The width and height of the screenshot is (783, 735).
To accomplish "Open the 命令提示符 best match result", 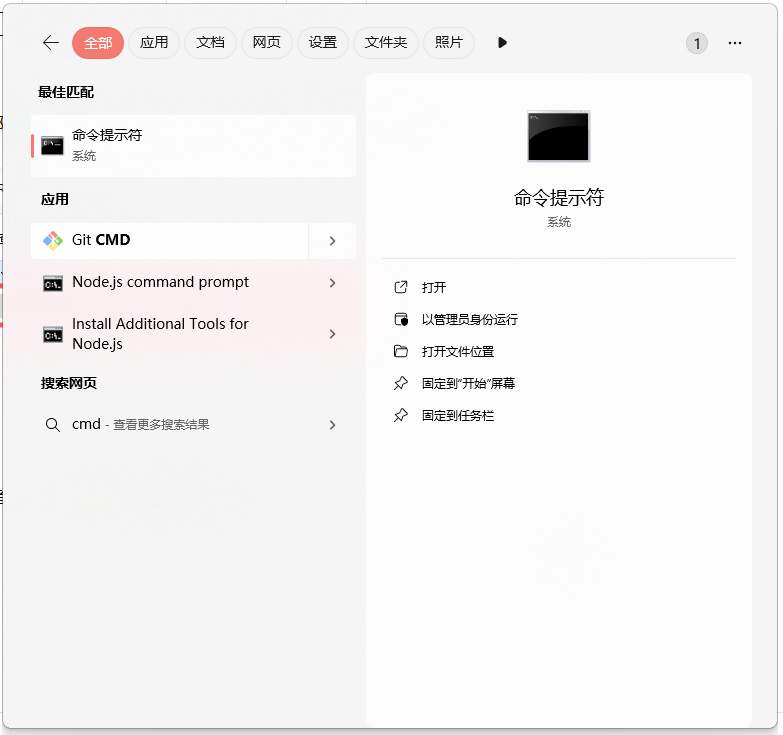I will tap(194, 146).
